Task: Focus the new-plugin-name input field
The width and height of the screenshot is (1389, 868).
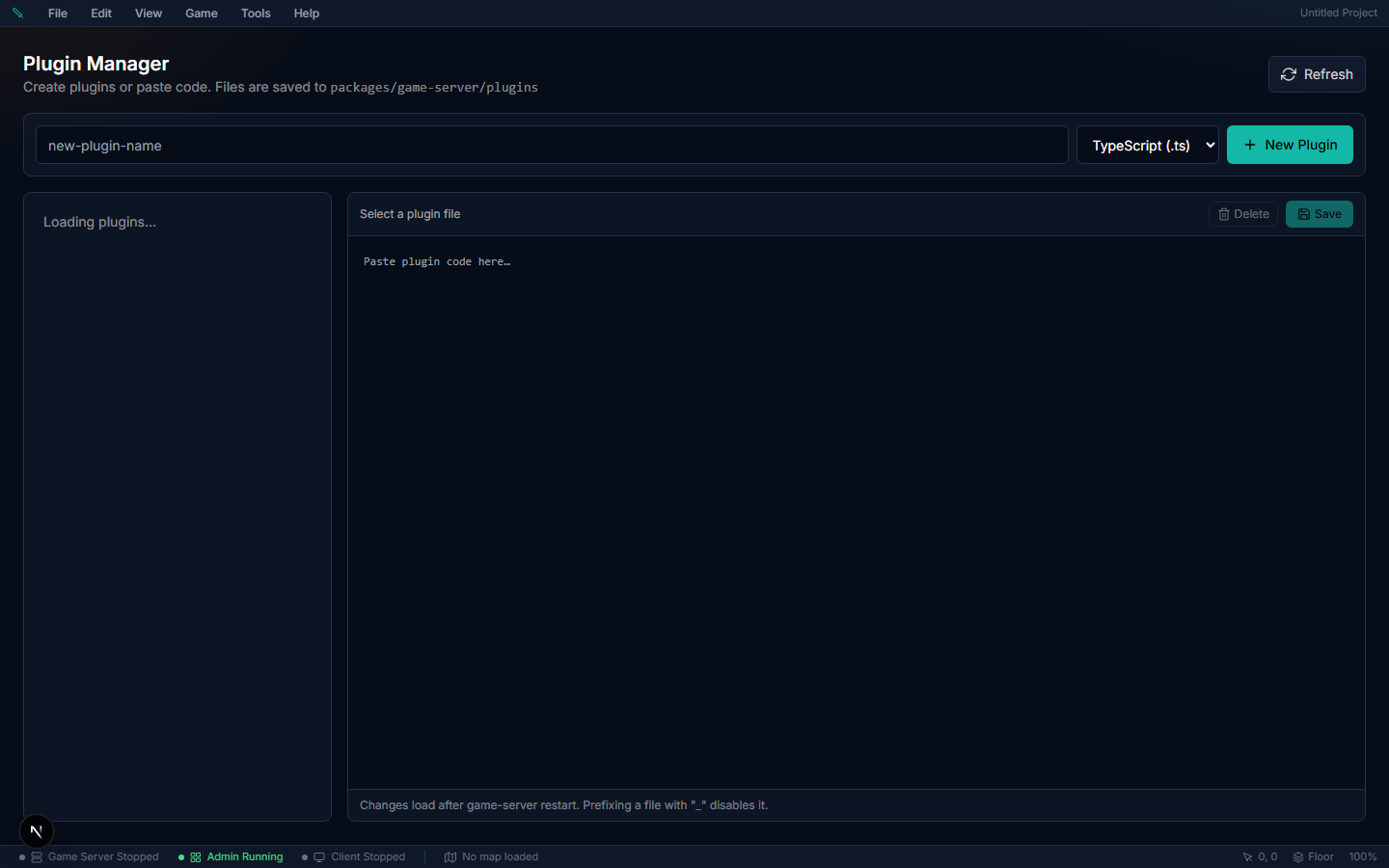Action: click(552, 145)
